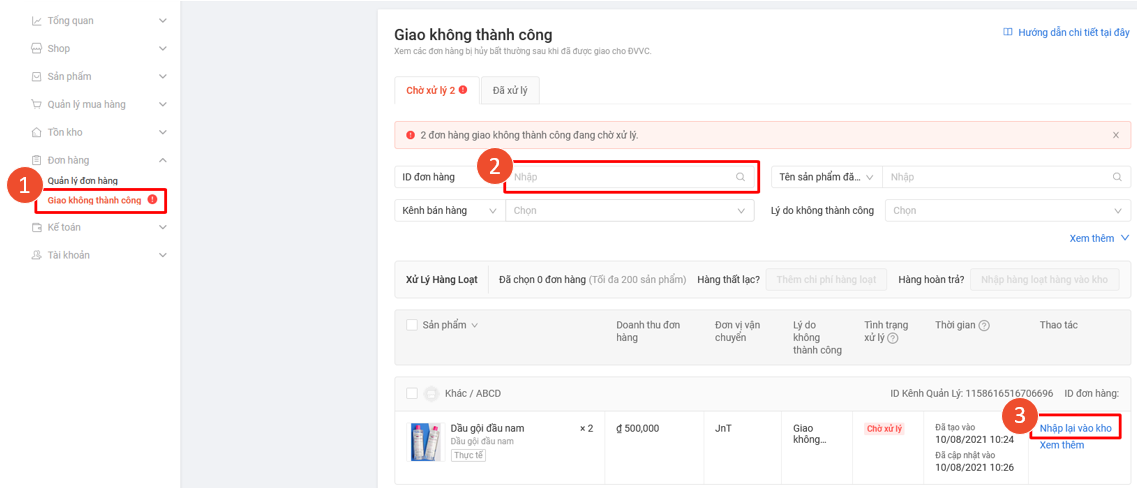Open Quản lý đơn hàng in sidebar
This screenshot has height=488, width=1137.
(x=83, y=181)
